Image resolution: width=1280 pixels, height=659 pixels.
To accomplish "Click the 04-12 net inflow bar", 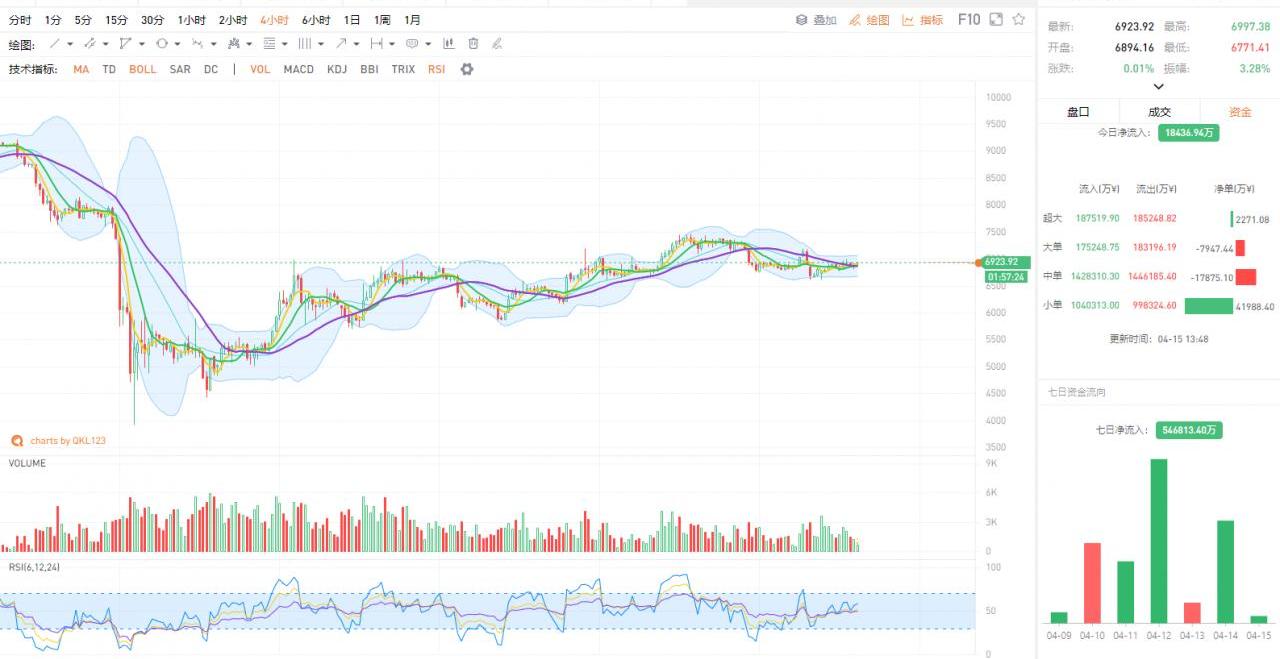I will pos(1159,540).
